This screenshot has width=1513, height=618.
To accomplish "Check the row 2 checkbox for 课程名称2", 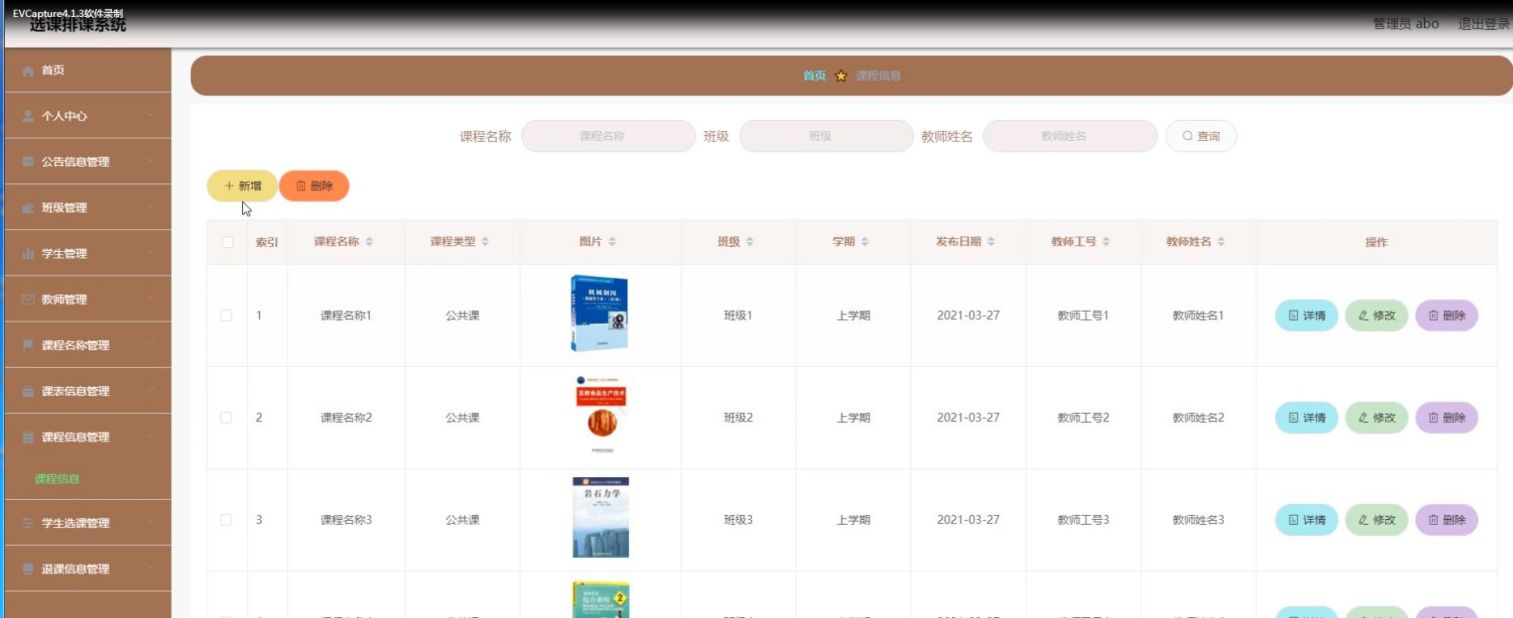I will click(226, 418).
